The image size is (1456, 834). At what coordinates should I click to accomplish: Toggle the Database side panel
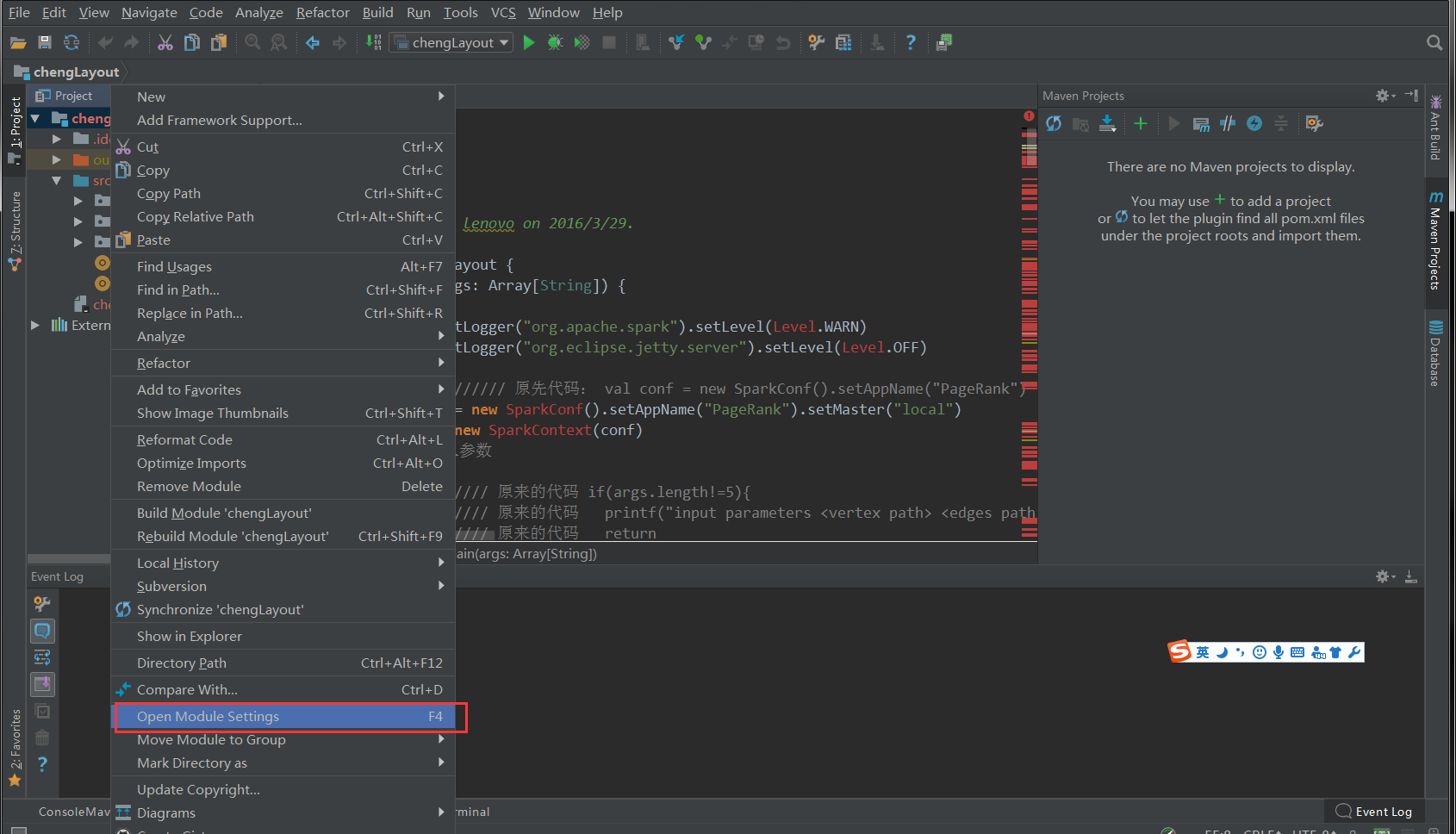(1435, 349)
